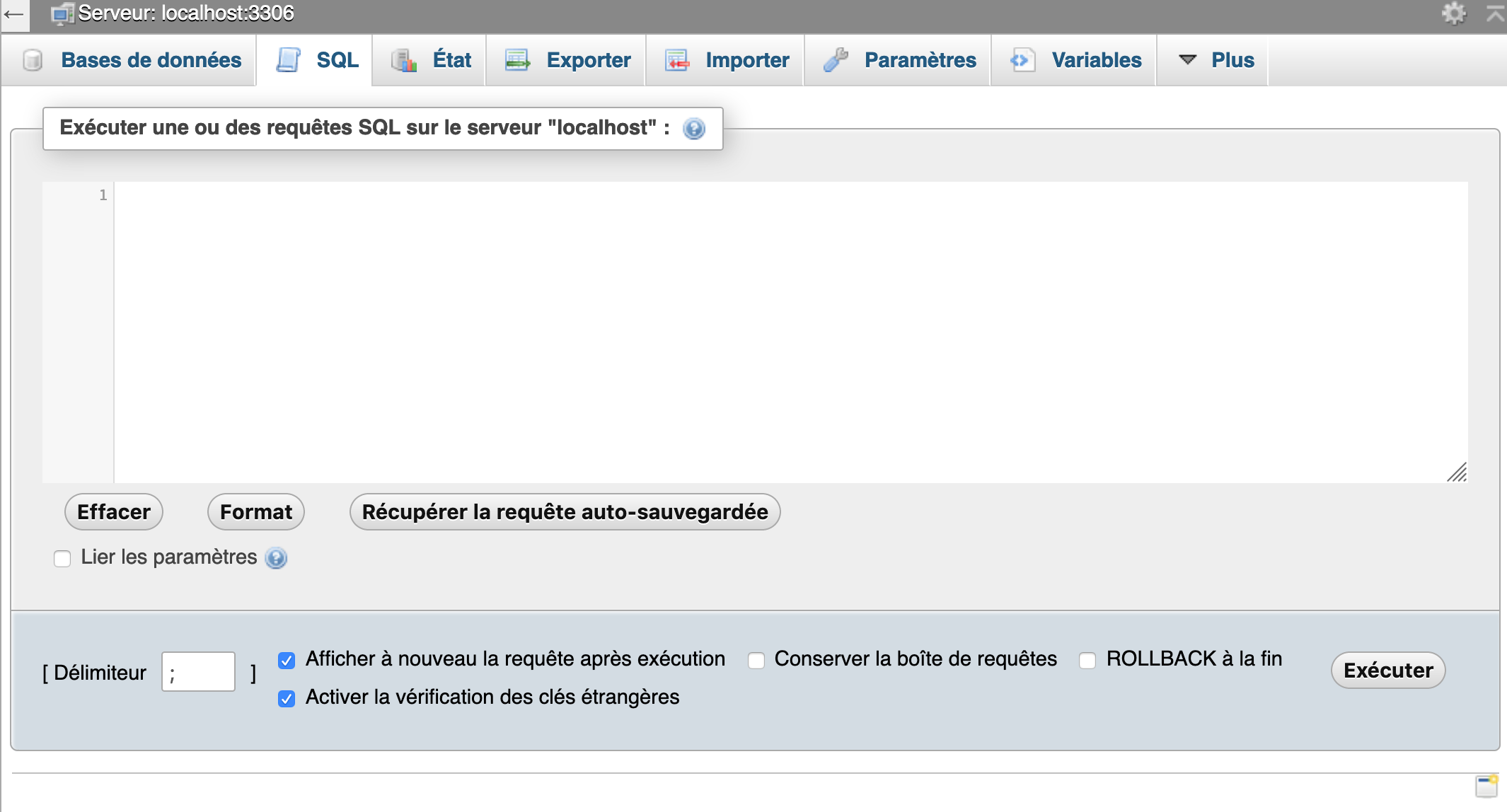This screenshot has height=812, width=1507.
Task: Click the settings gear icon in the header
Action: coord(1453,13)
